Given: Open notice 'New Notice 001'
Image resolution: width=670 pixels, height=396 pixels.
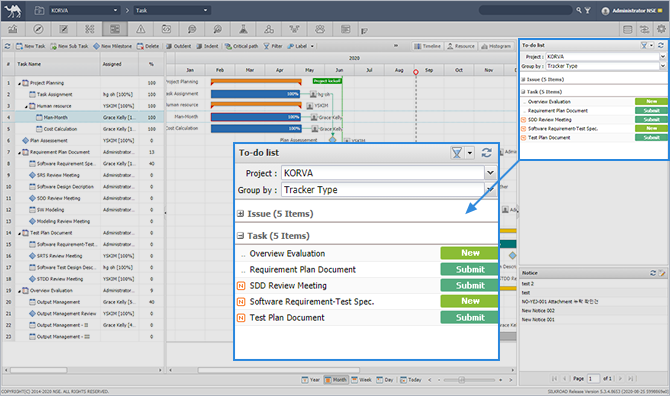Looking at the screenshot, I should coord(538,320).
